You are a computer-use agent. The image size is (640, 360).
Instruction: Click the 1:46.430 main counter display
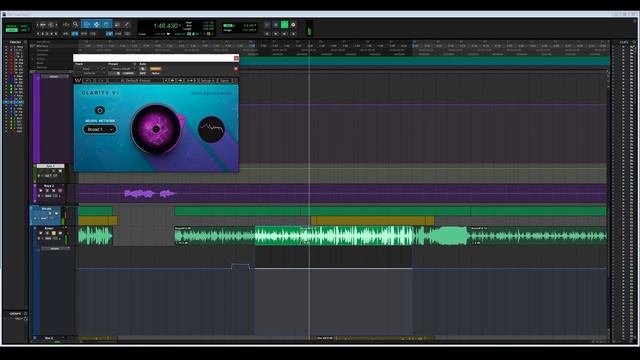[165, 25]
